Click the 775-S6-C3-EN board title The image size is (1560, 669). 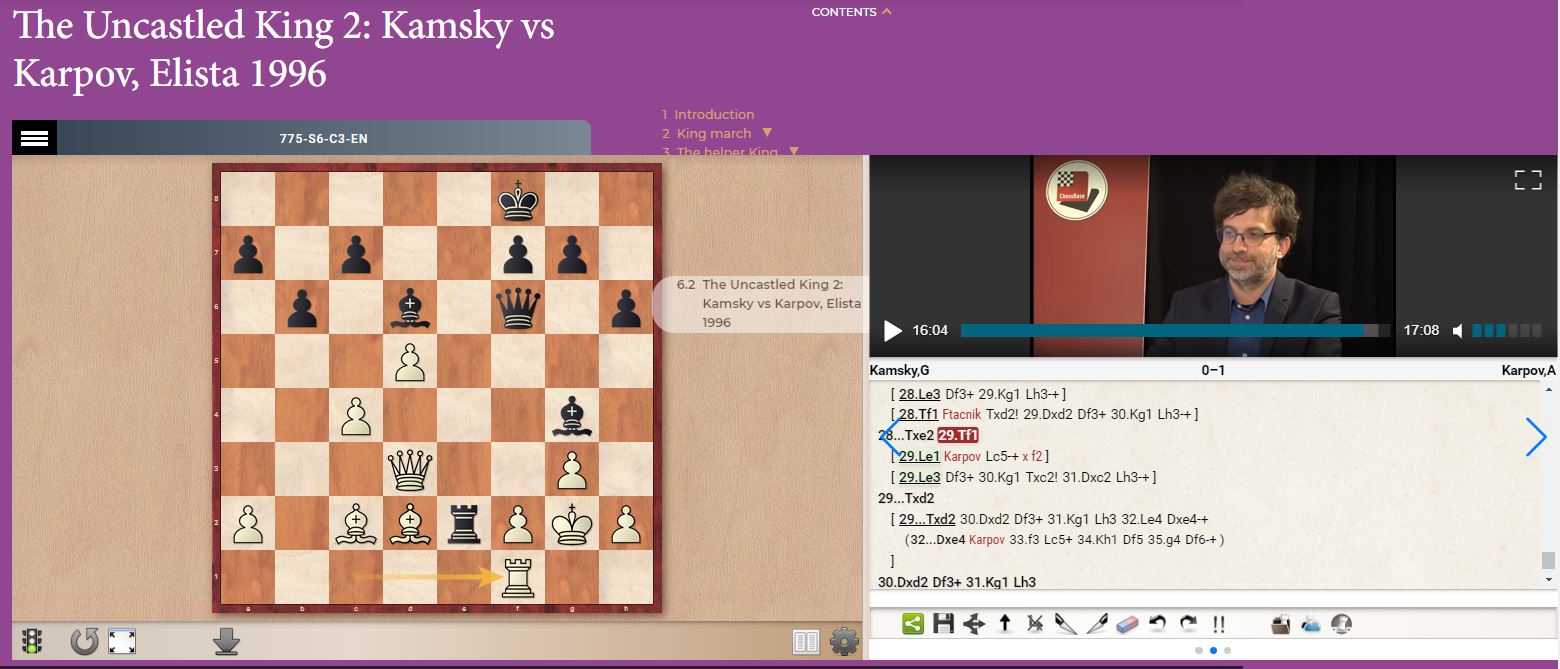coord(324,138)
